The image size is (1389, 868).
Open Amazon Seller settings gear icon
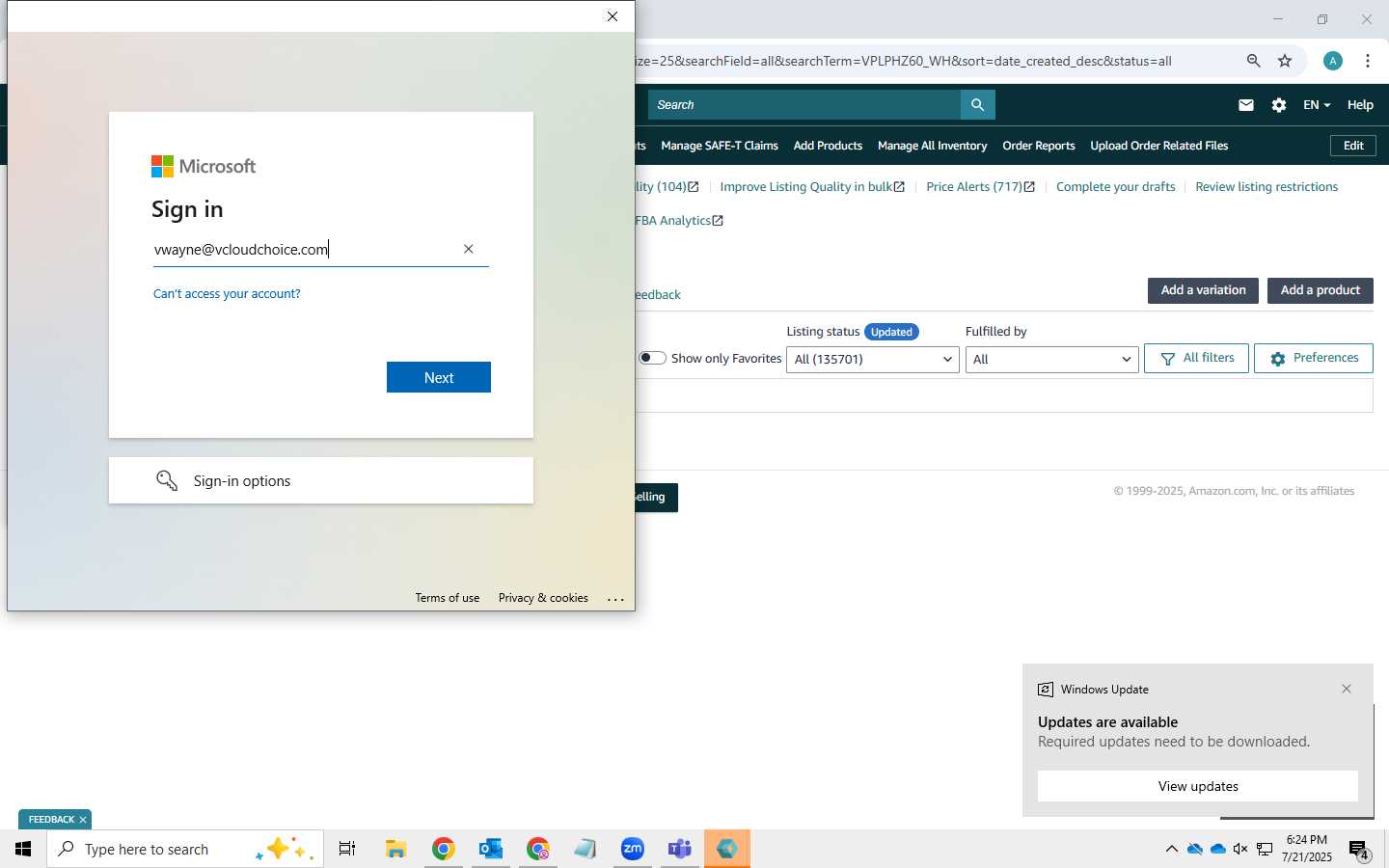(1279, 105)
